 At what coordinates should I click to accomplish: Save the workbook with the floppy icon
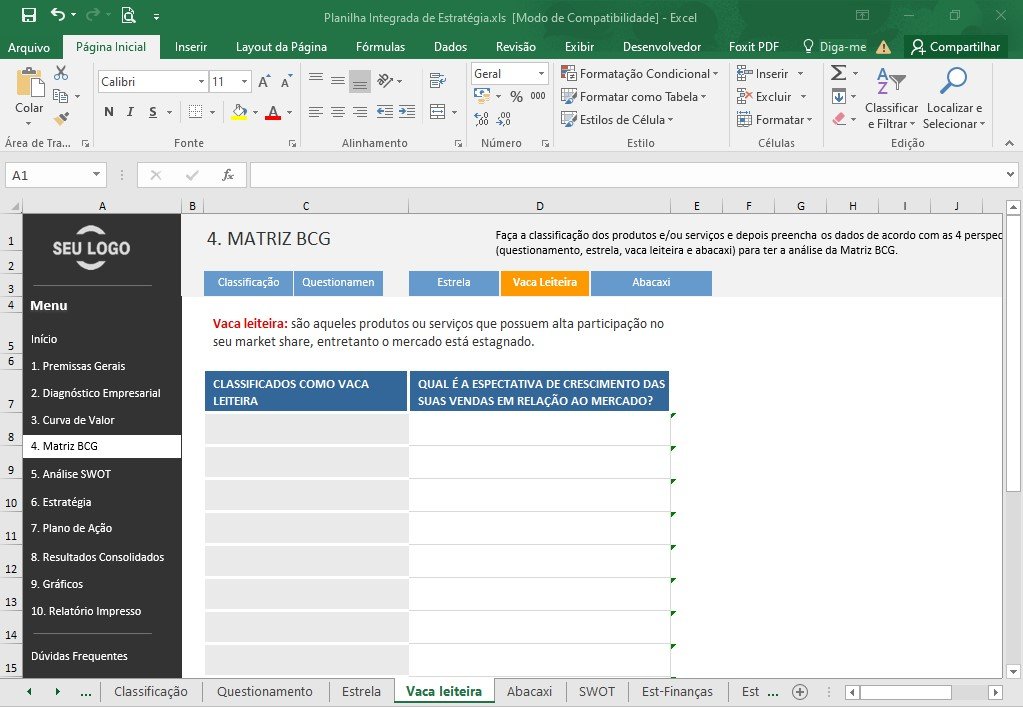[29, 15]
